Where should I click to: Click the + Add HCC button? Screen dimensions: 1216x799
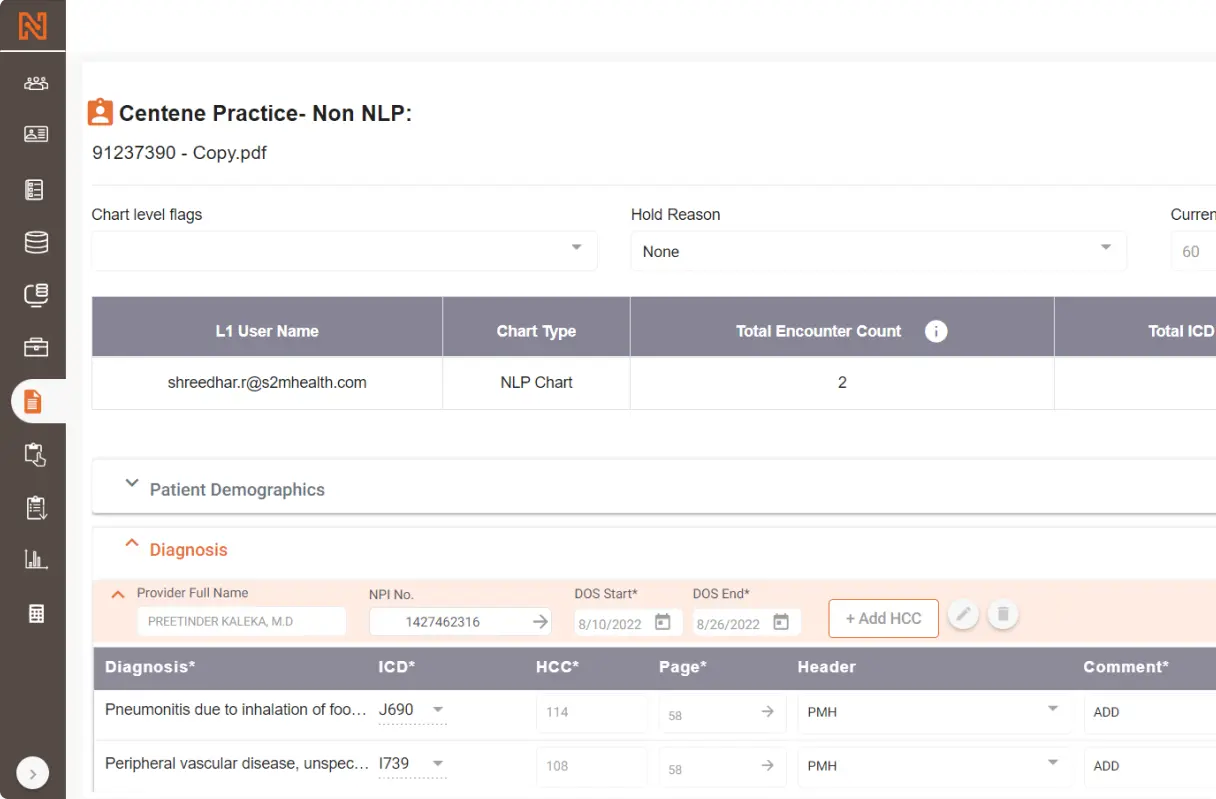click(883, 618)
